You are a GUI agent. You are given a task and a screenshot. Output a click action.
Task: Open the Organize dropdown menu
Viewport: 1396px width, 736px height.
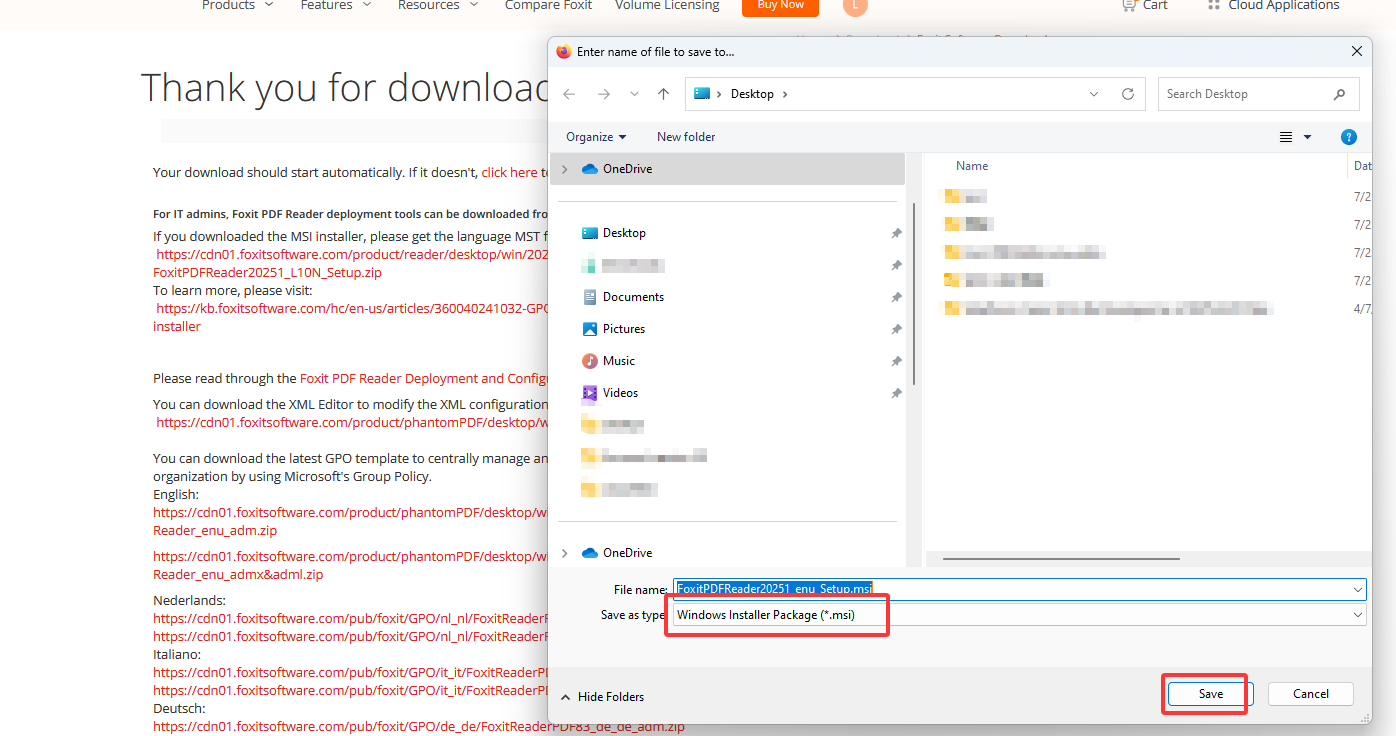(594, 136)
